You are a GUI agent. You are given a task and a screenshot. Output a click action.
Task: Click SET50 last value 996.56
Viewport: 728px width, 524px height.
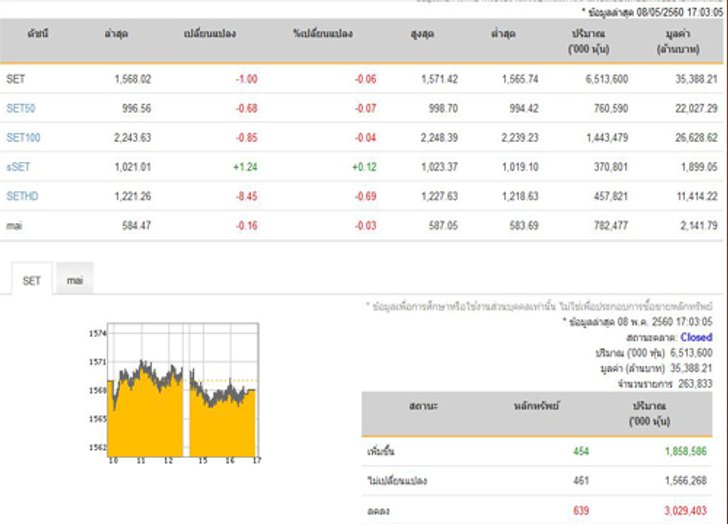(136, 109)
